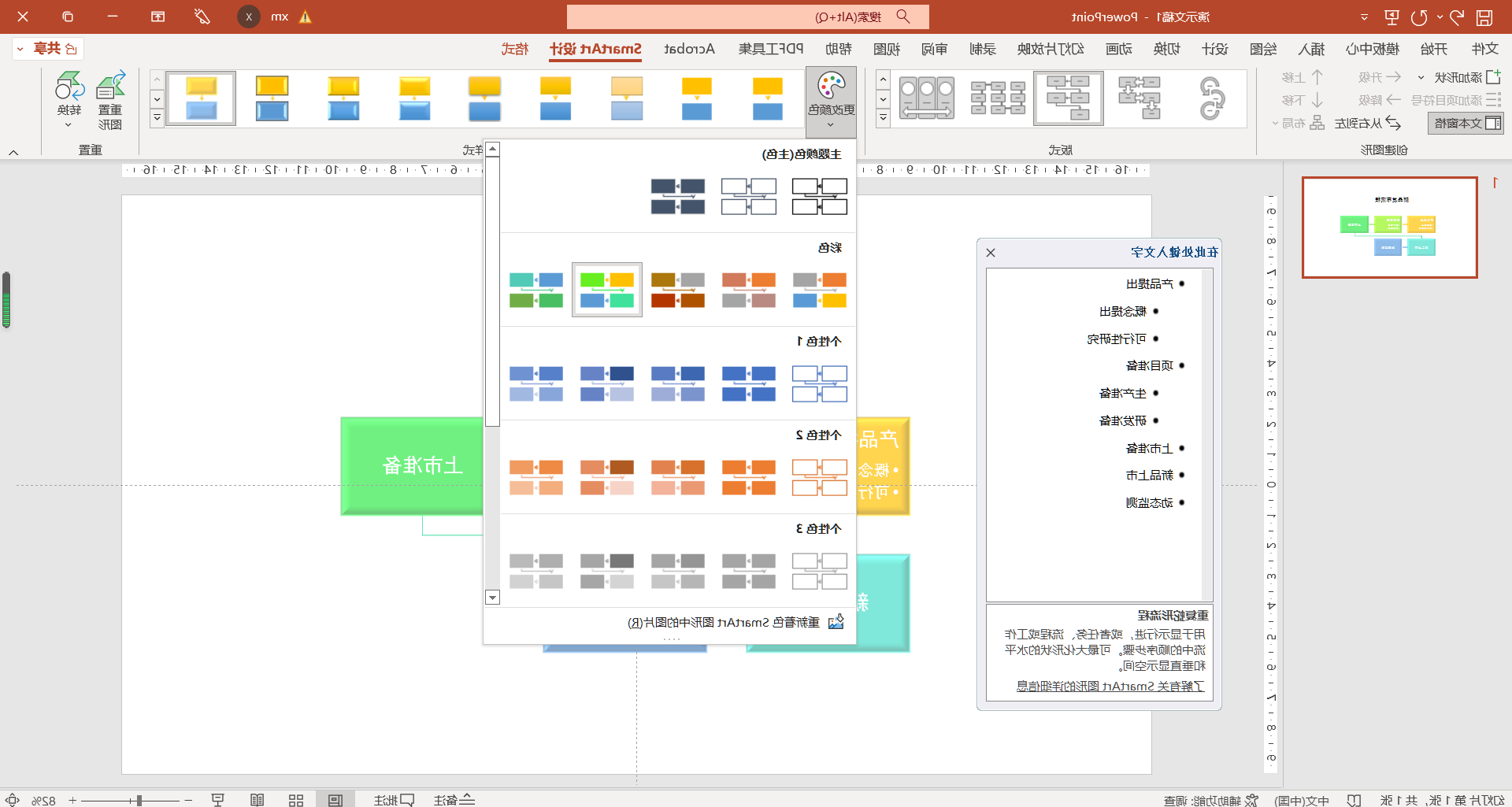Click fit slide to window icon

[13, 800]
